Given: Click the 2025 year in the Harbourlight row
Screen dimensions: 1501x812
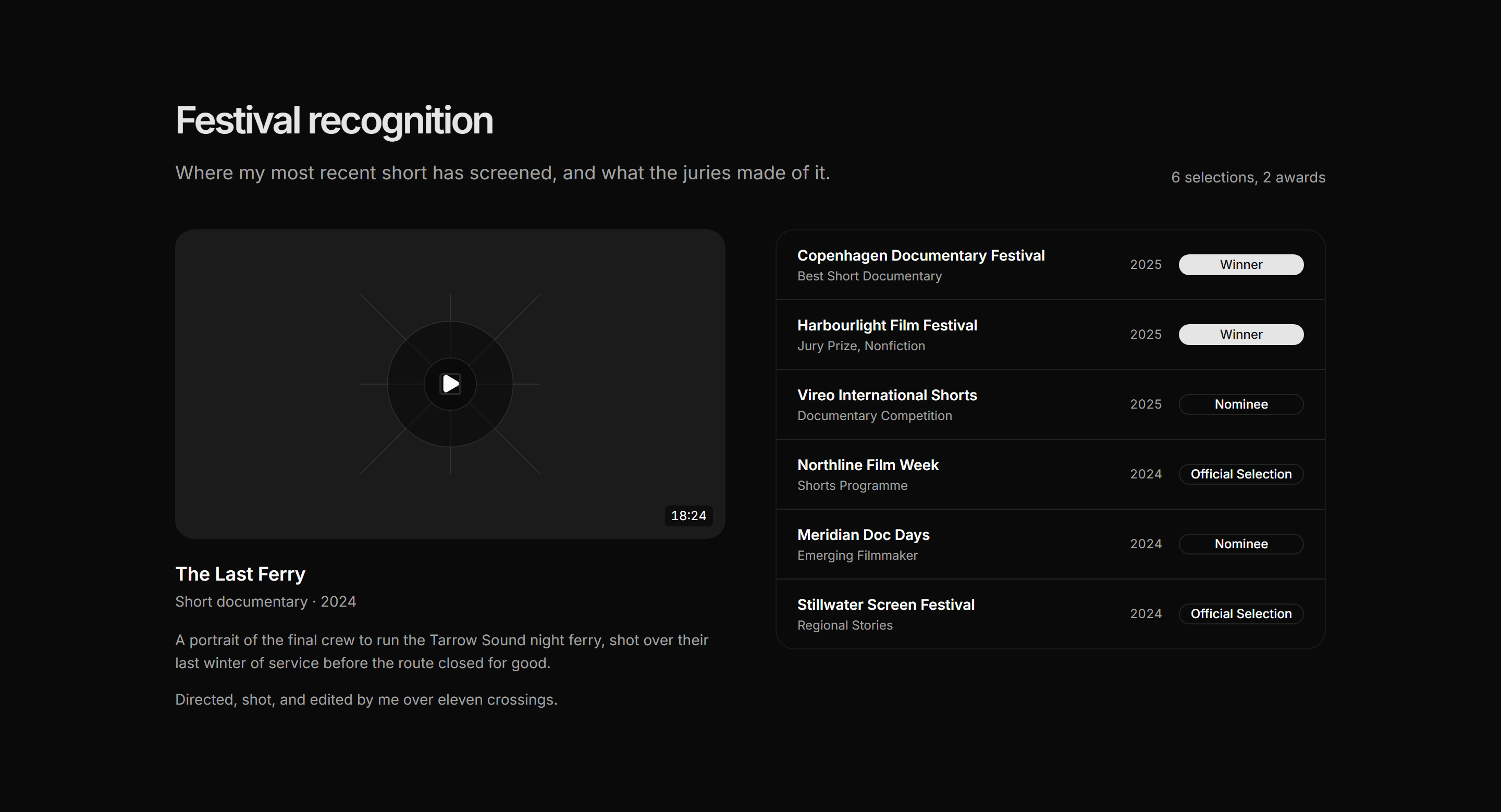Looking at the screenshot, I should tap(1146, 335).
